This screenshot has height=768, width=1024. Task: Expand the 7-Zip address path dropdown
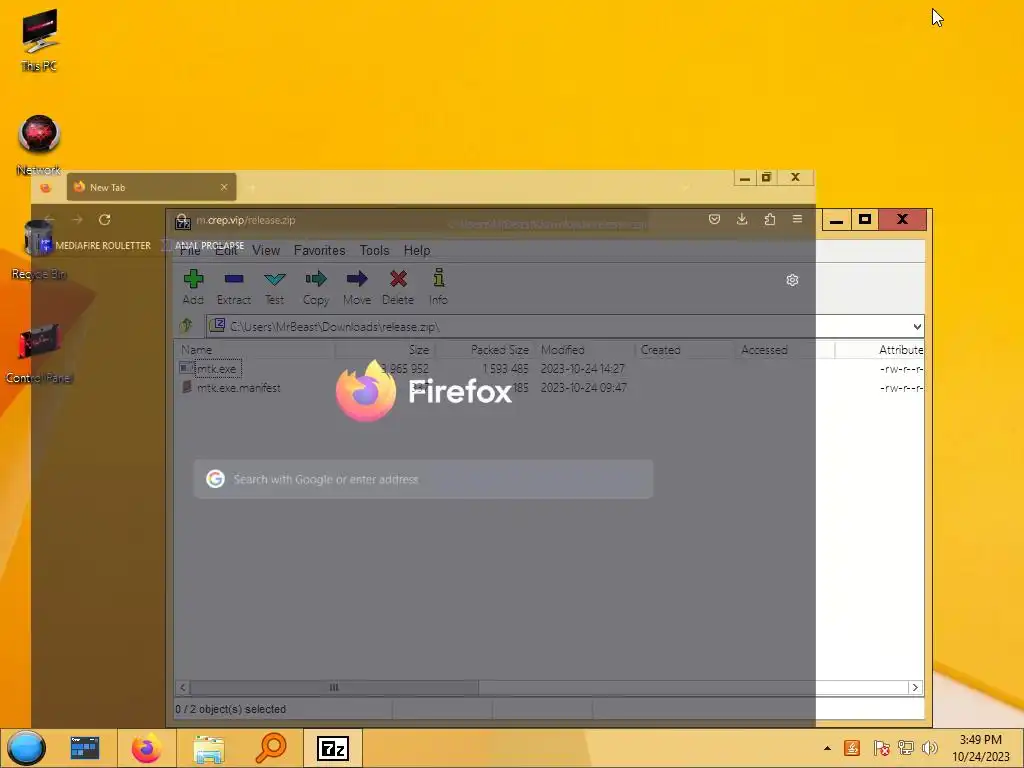click(917, 327)
